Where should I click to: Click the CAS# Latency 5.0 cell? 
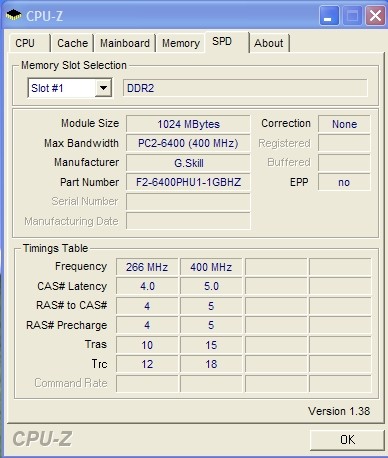click(x=211, y=286)
